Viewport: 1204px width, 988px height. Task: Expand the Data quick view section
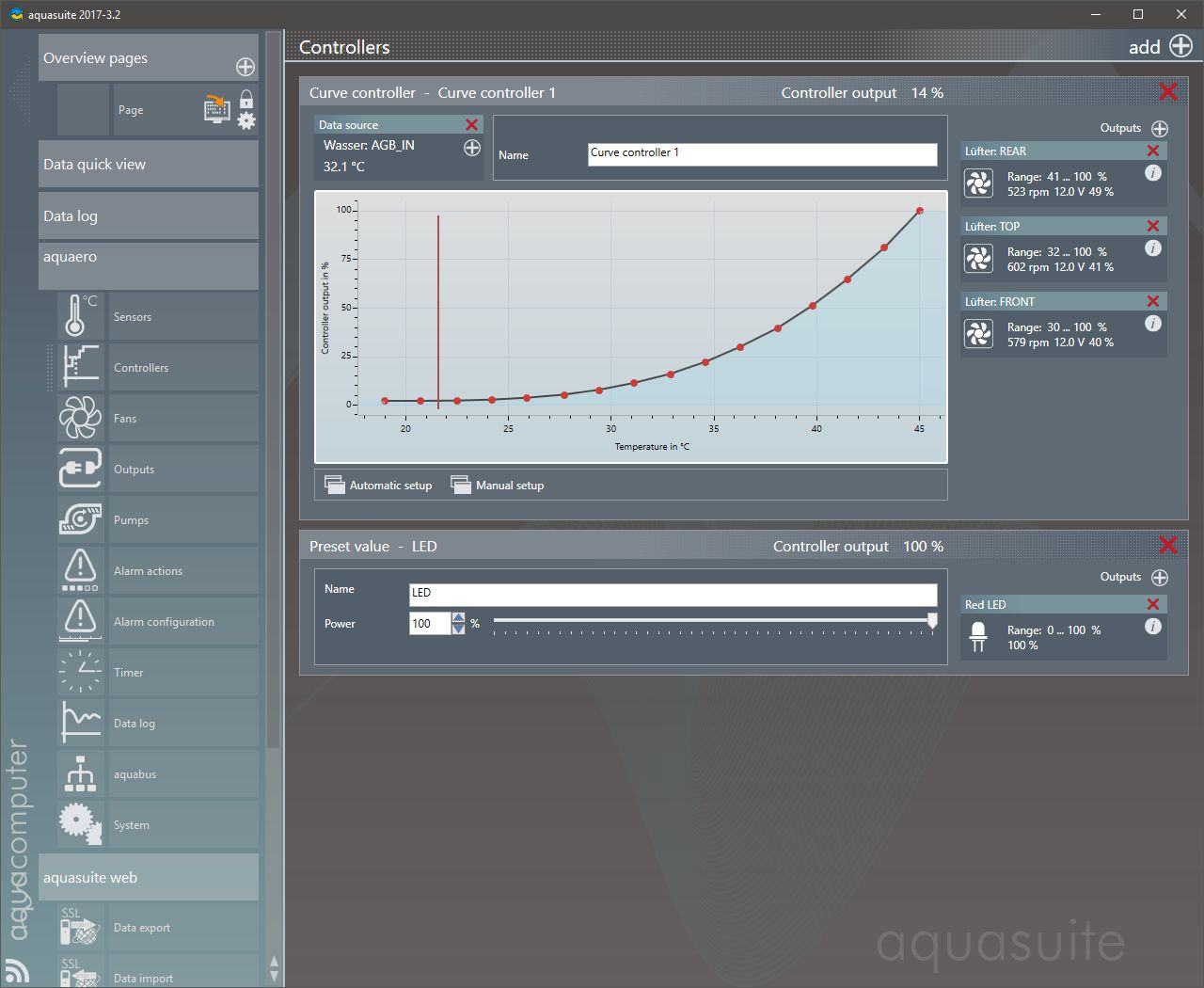coord(149,164)
